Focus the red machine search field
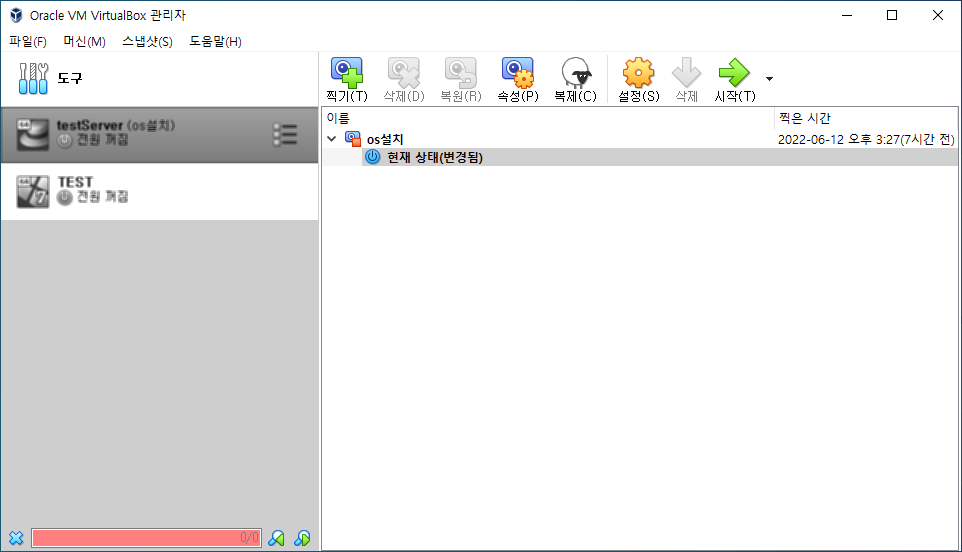The width and height of the screenshot is (962, 552). coord(147,538)
